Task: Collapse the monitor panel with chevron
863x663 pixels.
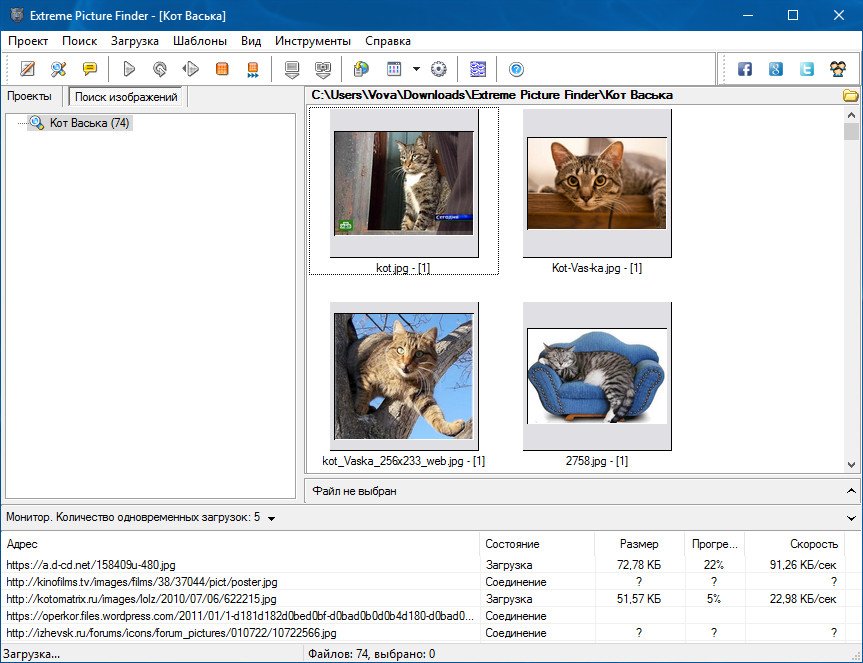Action: coord(851,518)
